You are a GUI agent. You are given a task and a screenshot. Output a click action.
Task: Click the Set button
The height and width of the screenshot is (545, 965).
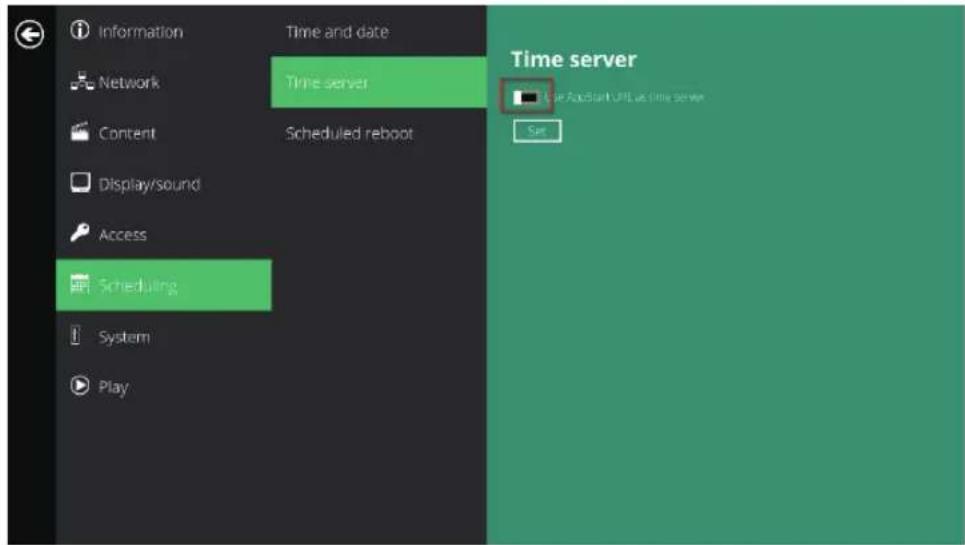click(537, 131)
